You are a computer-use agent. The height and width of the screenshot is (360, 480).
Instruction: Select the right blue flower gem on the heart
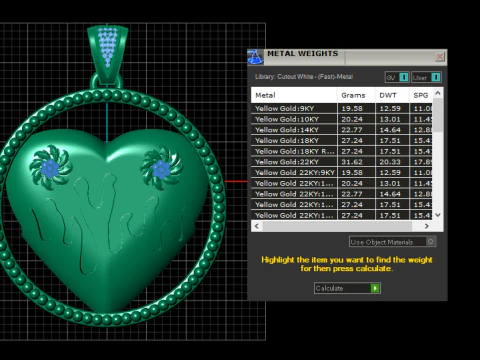(162, 169)
